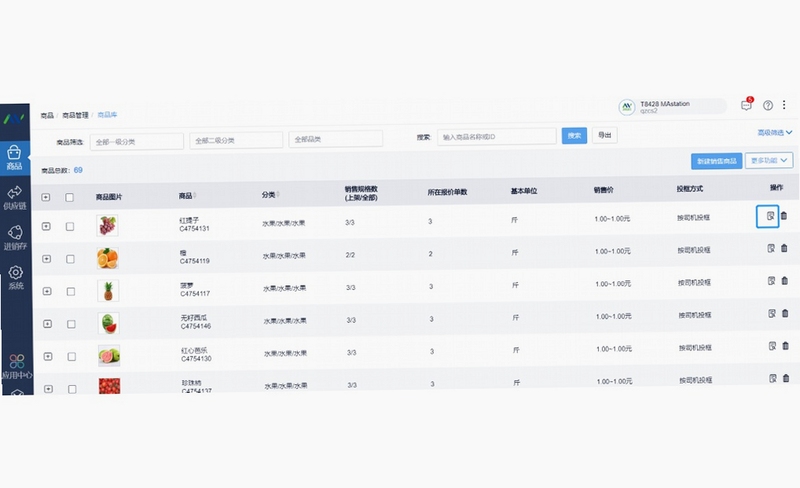The image size is (800, 488).
Task: Open details icon for 菠萝 C4754117
Action: pyautogui.click(x=771, y=281)
